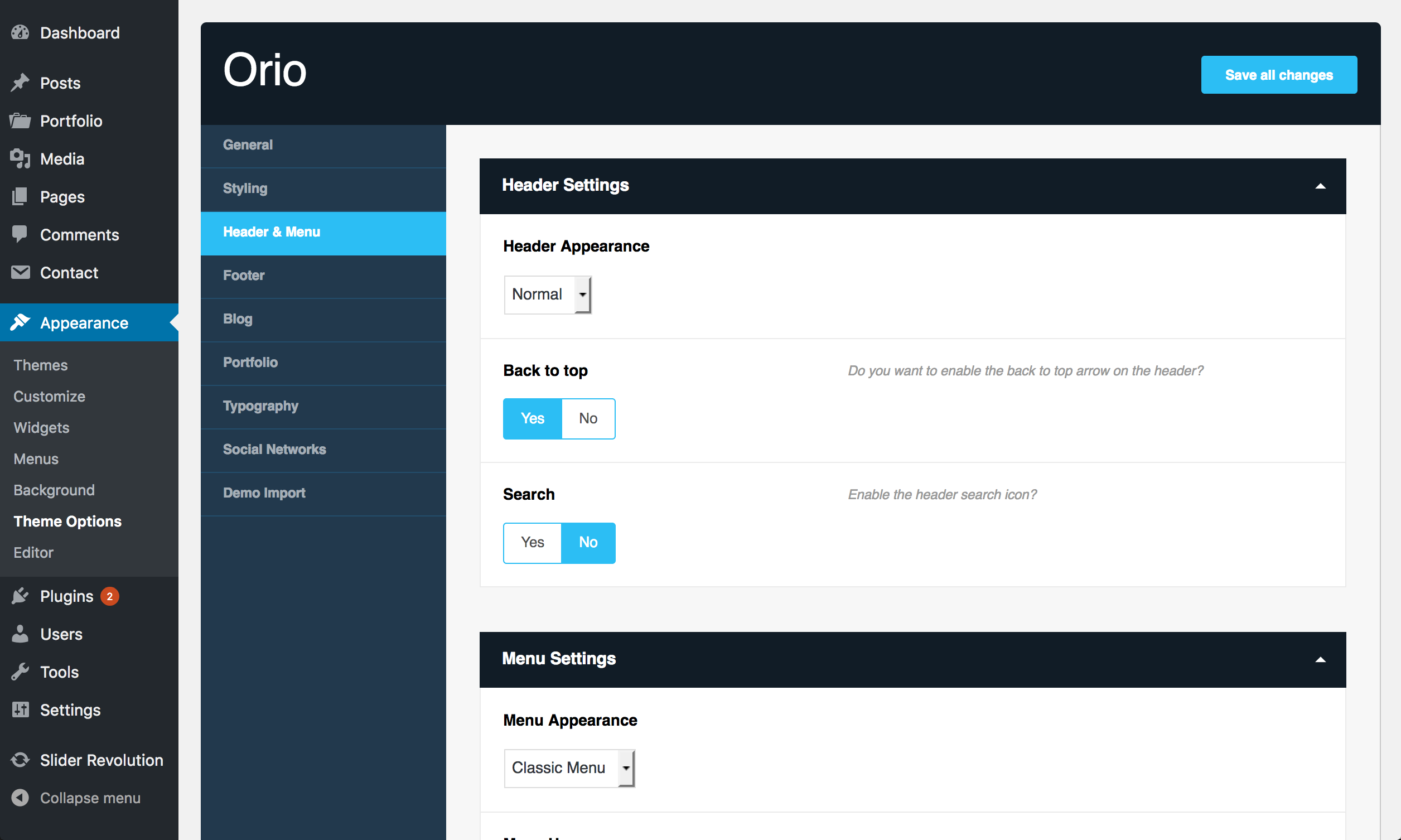Open the Menu Appearance Classic Menu dropdown
Image resolution: width=1401 pixels, height=840 pixels.
[569, 768]
